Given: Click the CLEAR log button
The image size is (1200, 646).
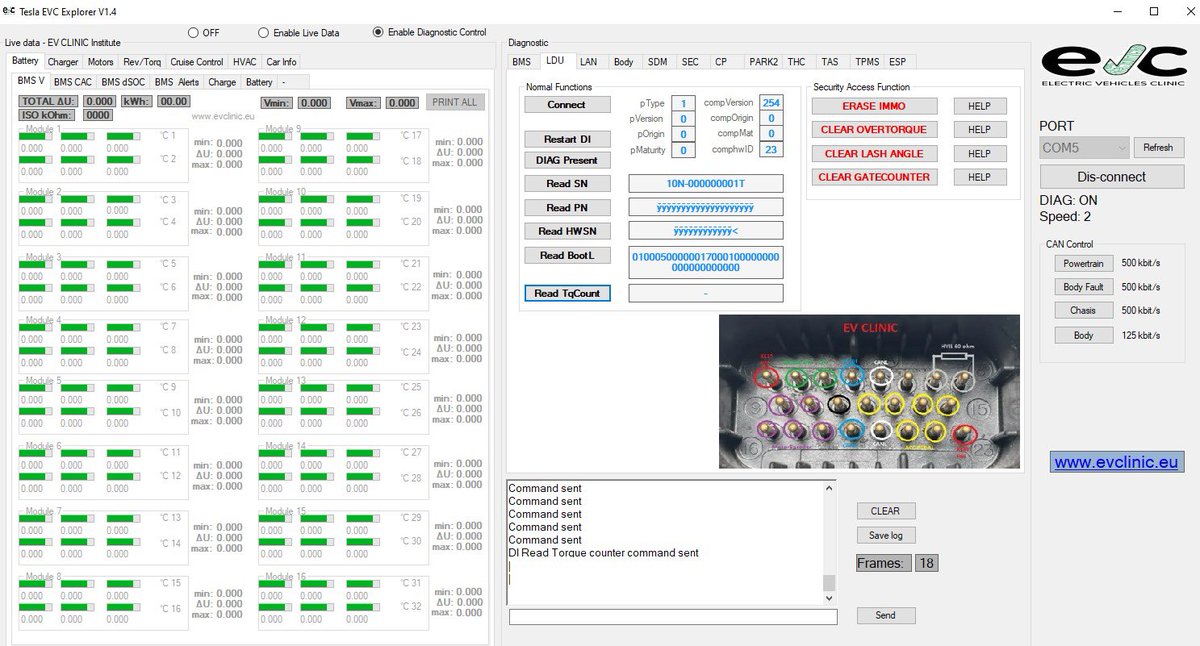Looking at the screenshot, I should tap(885, 511).
